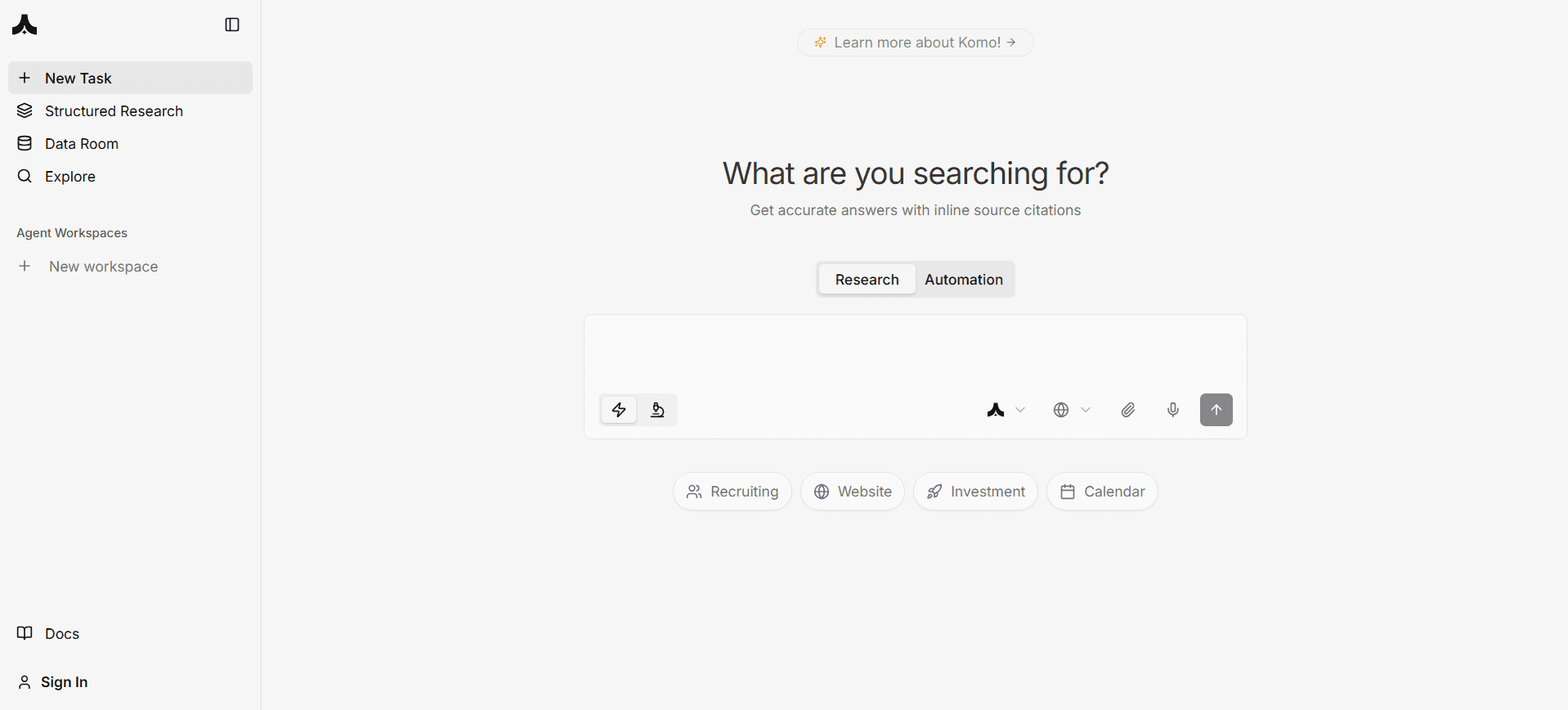Screen dimensions: 1568x710
Task: Focus the search query text box
Action: (915, 352)
